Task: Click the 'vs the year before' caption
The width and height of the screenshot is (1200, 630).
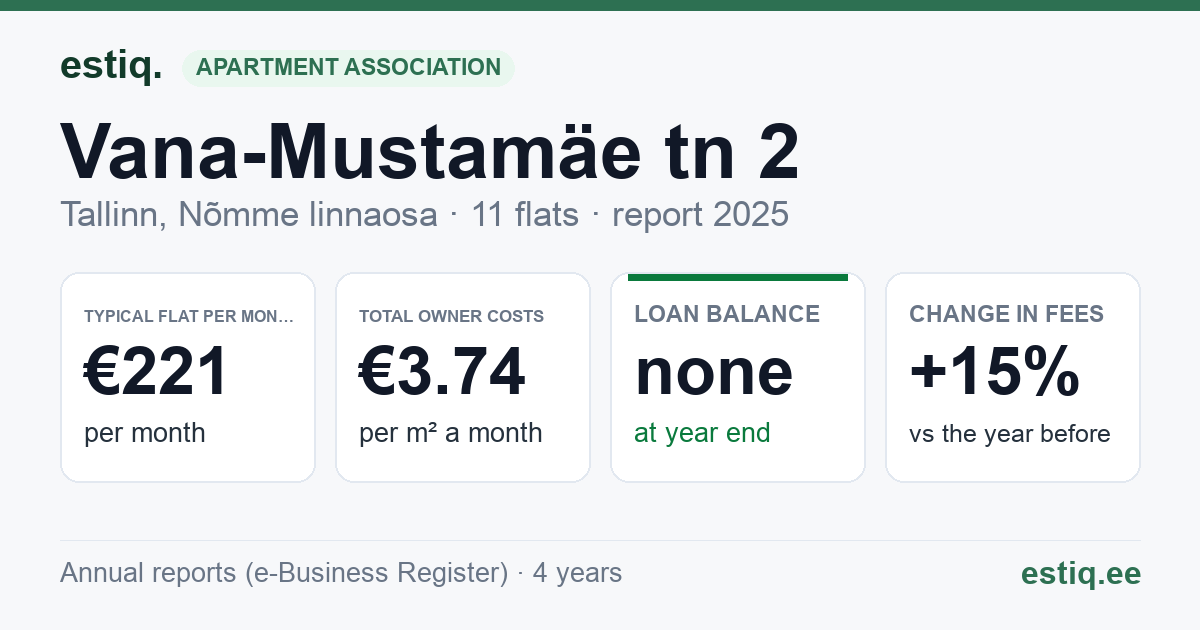Action: tap(1010, 434)
